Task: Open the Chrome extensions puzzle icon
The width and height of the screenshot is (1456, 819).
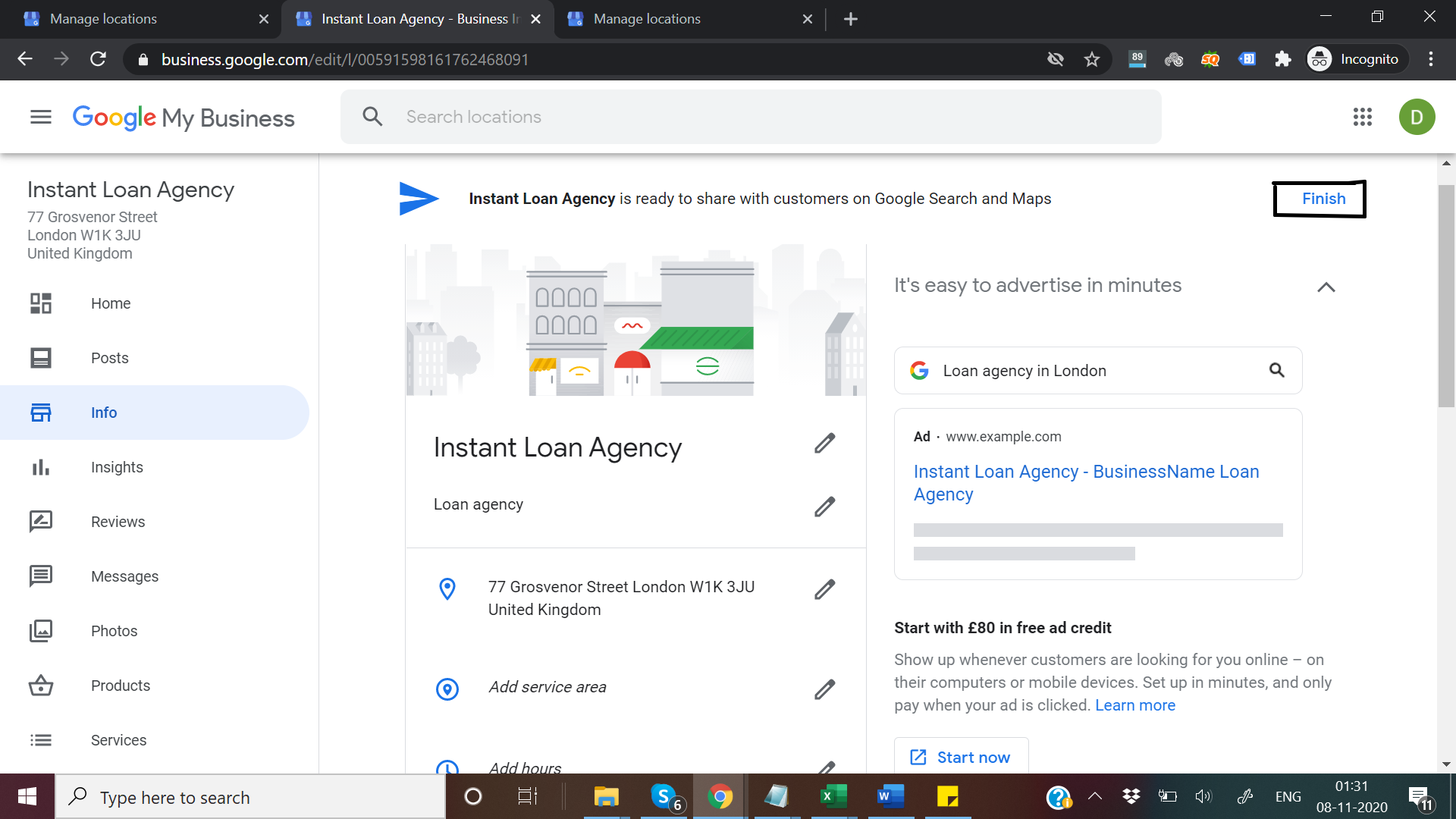Action: coord(1283,59)
